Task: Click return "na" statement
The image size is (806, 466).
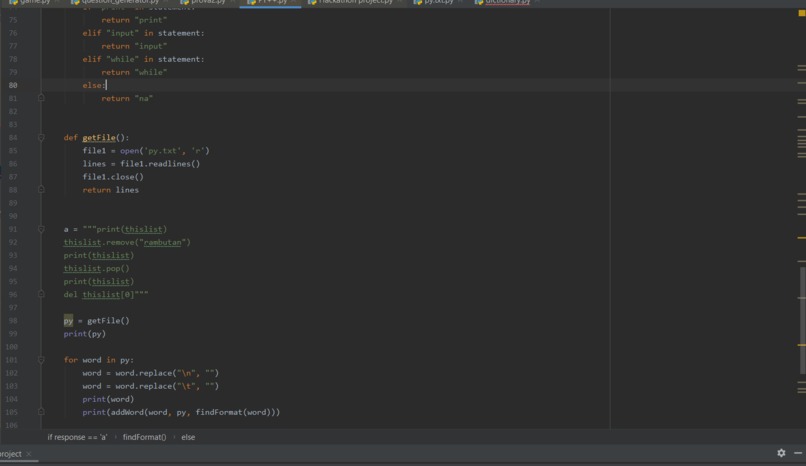Action: pos(127,99)
